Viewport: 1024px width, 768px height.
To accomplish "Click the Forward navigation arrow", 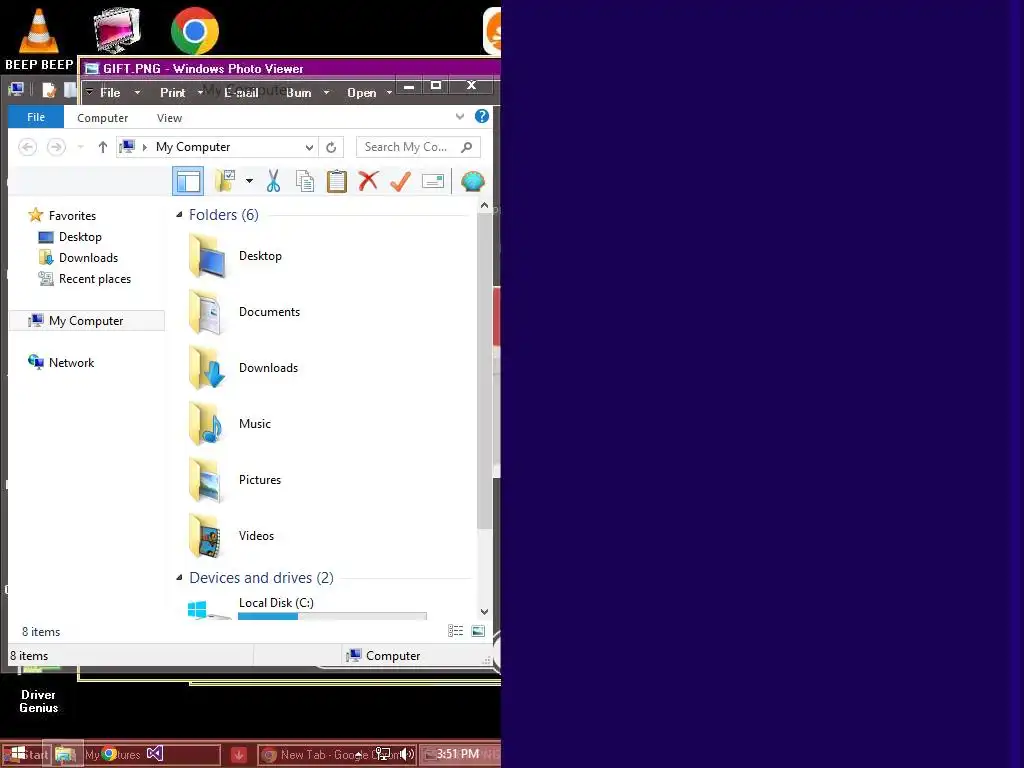I will coord(56,147).
